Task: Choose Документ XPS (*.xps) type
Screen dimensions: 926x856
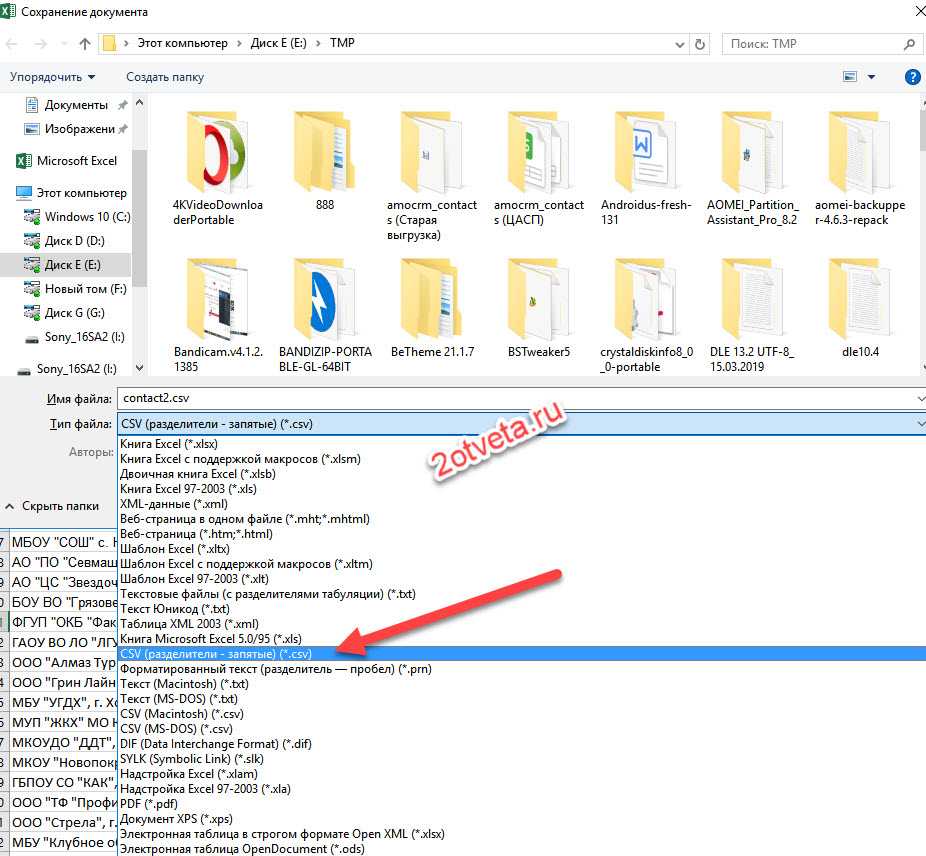Action: tap(522, 819)
